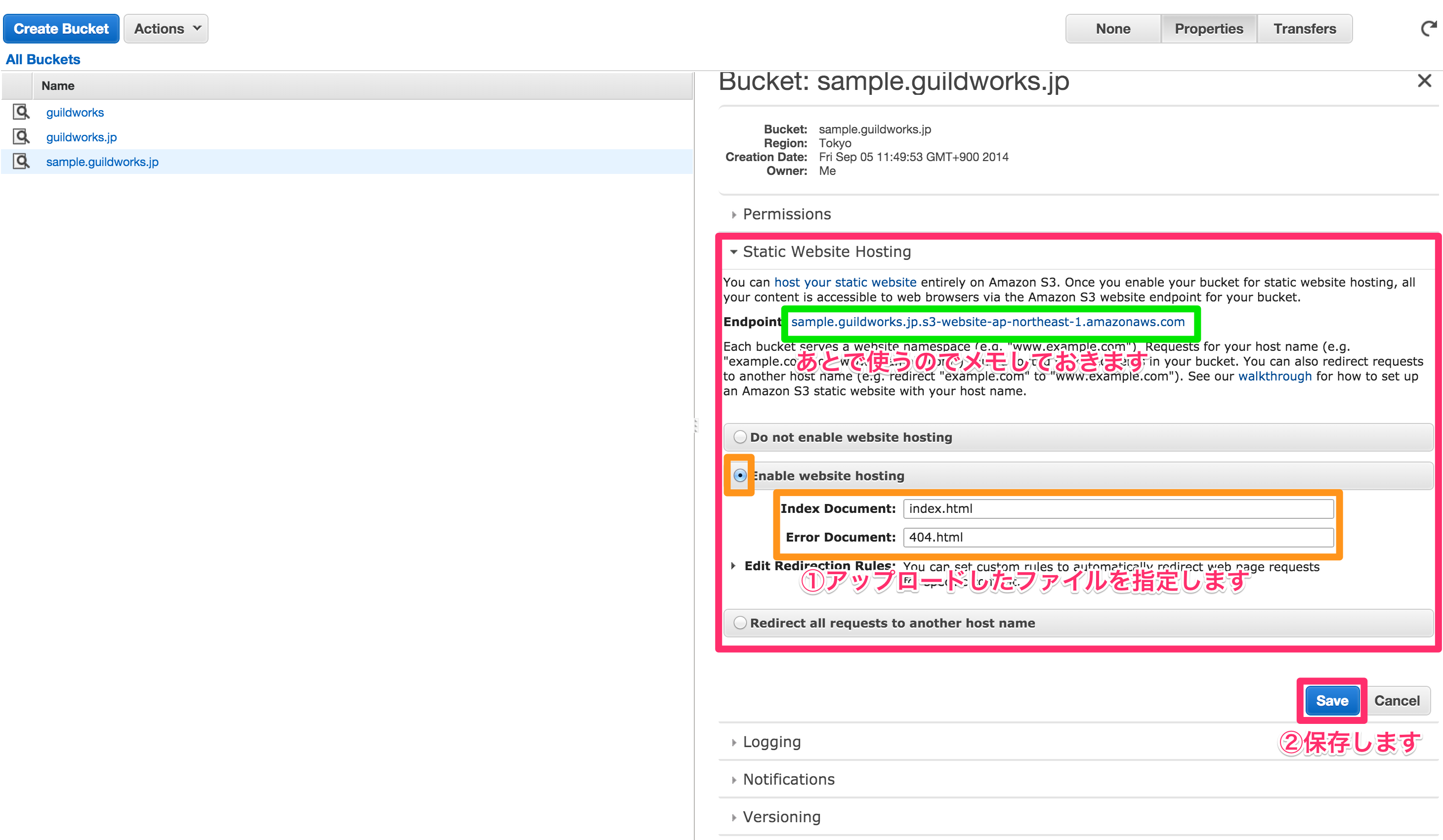The image size is (1443, 840).
Task: Click the magnifier icon for sample.guildworks.jp
Action: click(x=21, y=161)
